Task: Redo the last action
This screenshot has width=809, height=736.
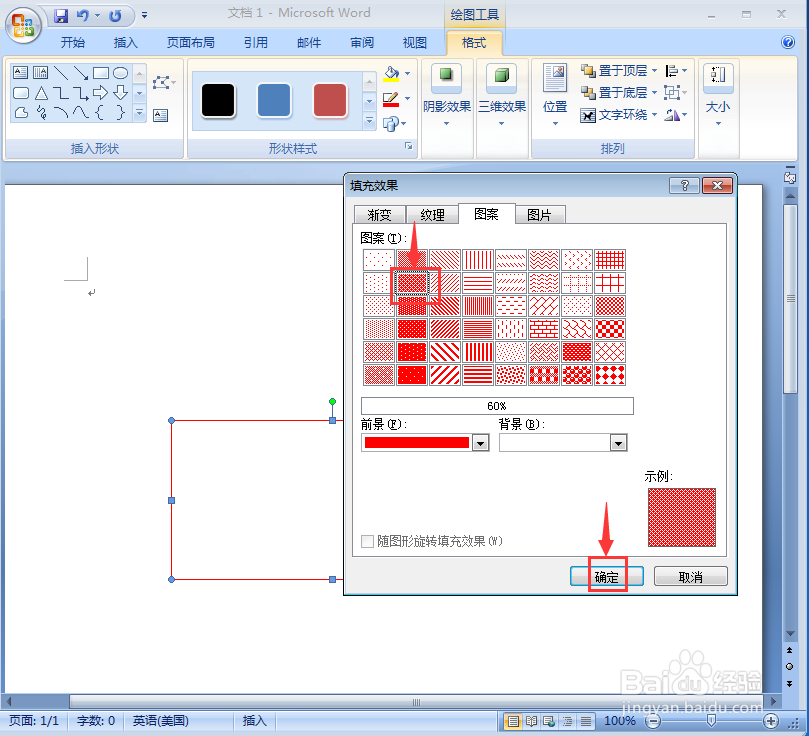Action: (x=115, y=15)
